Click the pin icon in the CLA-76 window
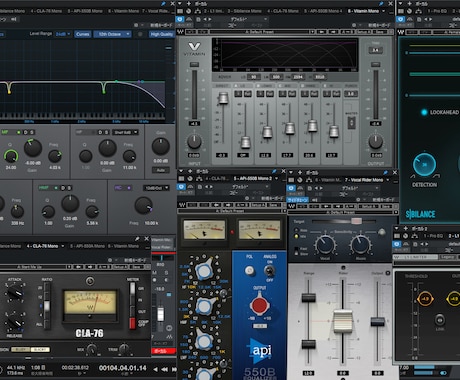Image resolution: width=460 pixels, height=380 pixels. coord(137,239)
